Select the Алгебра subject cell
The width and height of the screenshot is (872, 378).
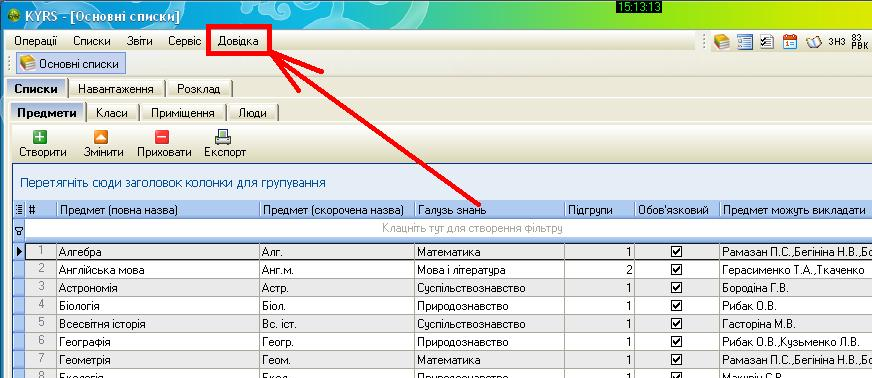pyautogui.click(x=158, y=252)
